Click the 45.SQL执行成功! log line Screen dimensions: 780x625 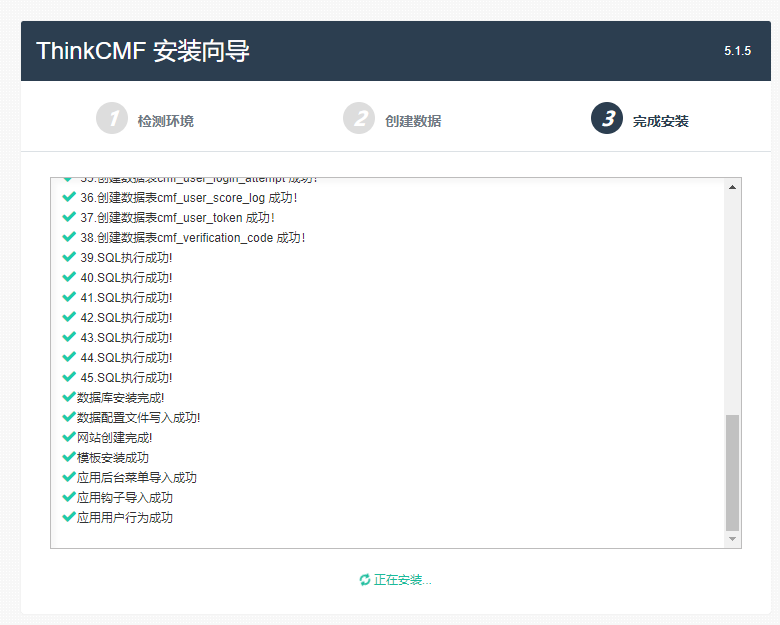click(126, 378)
